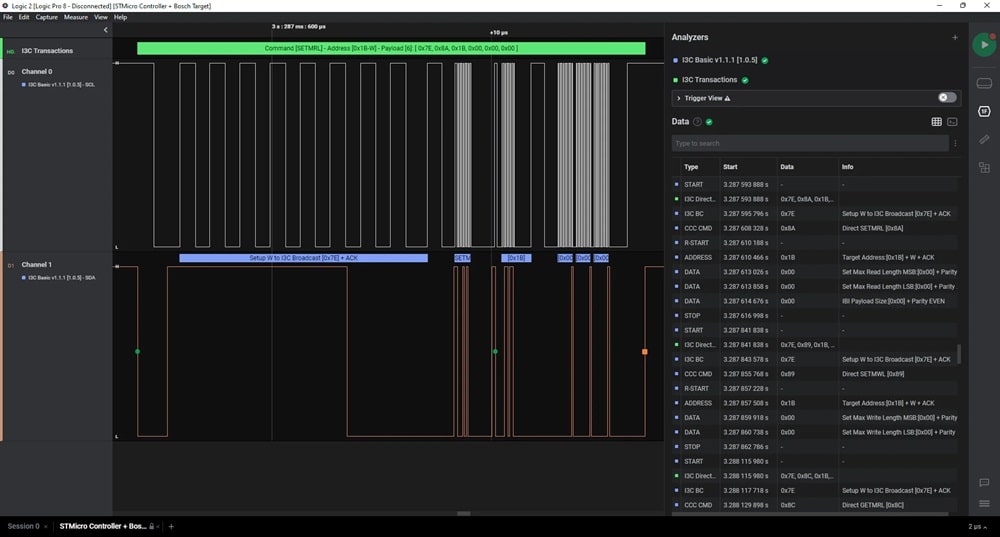1000x537 pixels.
Task: Open the Analyzers sidebar hexagon icon
Action: (984, 111)
